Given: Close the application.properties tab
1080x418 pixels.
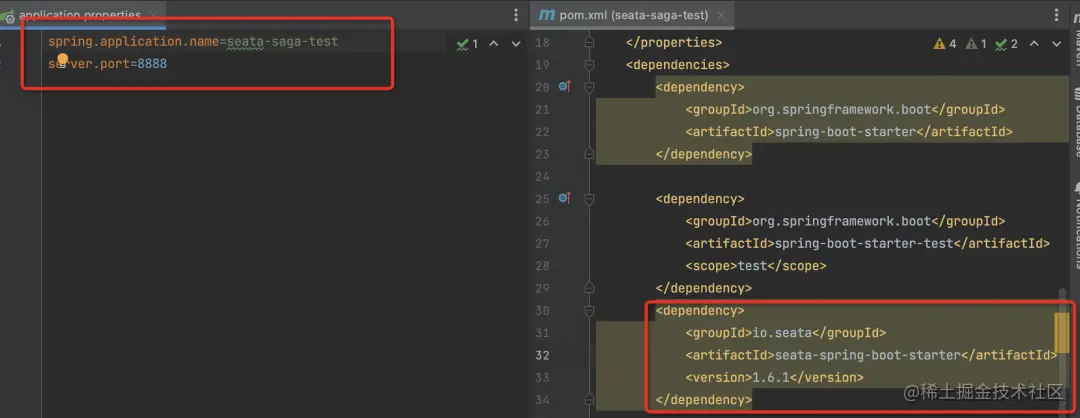Looking at the screenshot, I should point(152,14).
